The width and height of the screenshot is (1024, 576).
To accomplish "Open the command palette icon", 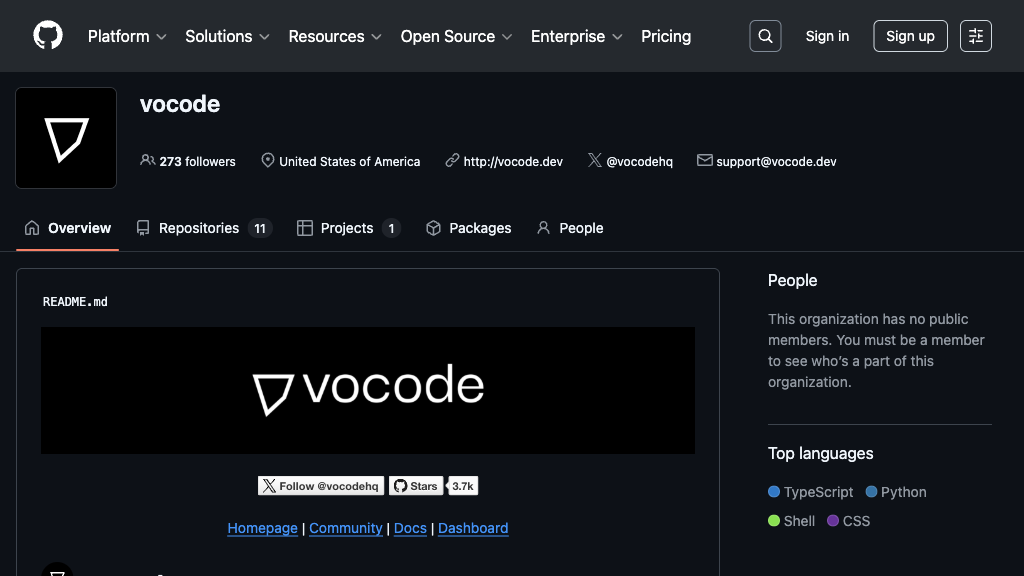I will tap(975, 35).
